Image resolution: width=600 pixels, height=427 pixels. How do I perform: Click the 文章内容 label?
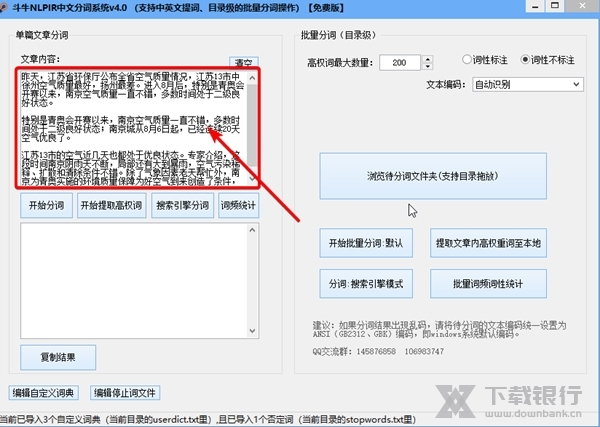pos(40,59)
